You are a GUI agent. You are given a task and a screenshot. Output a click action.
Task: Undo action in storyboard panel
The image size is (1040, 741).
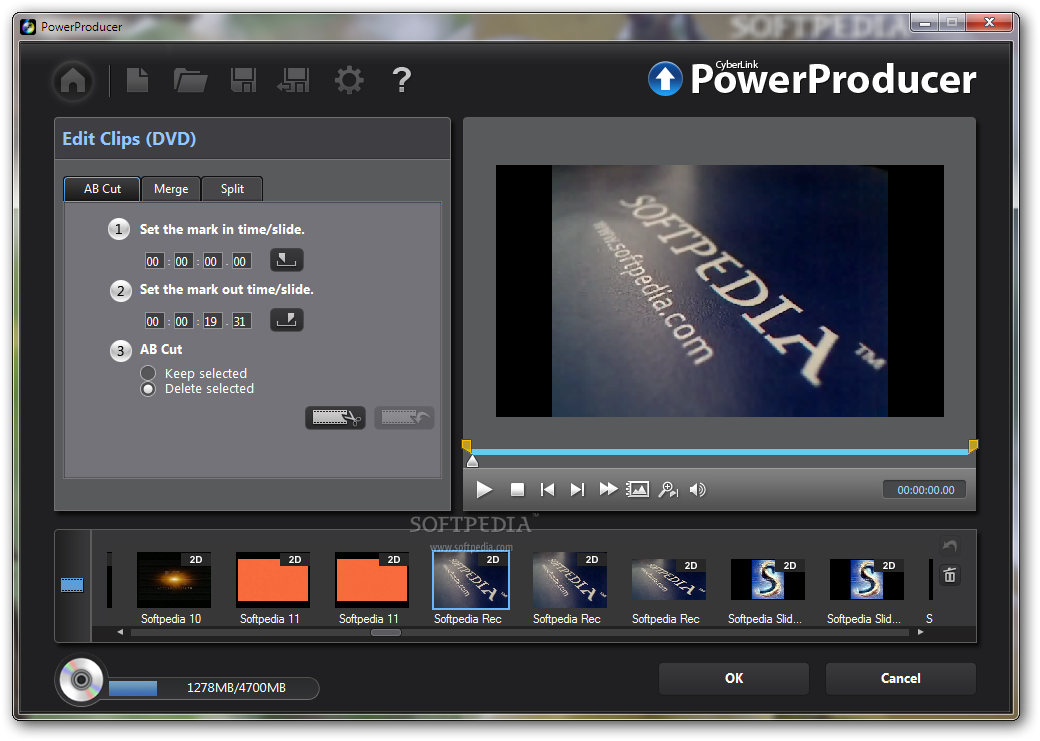tap(950, 546)
